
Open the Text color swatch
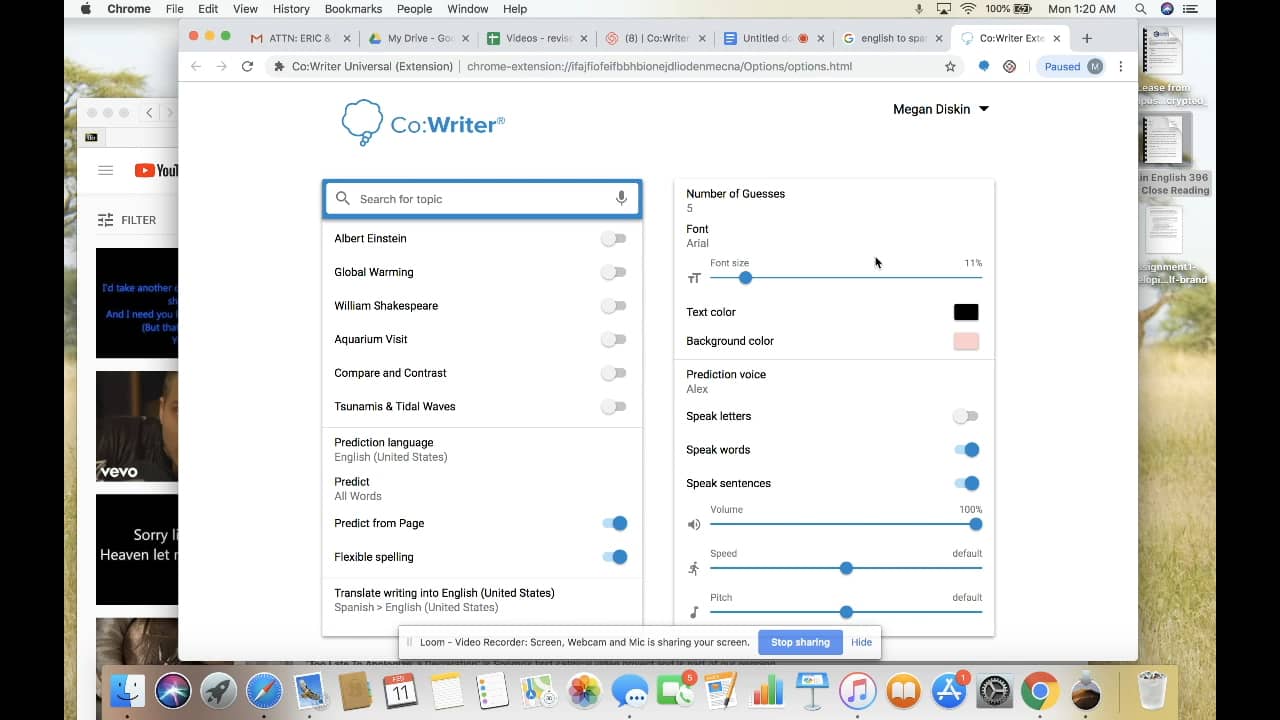(966, 312)
